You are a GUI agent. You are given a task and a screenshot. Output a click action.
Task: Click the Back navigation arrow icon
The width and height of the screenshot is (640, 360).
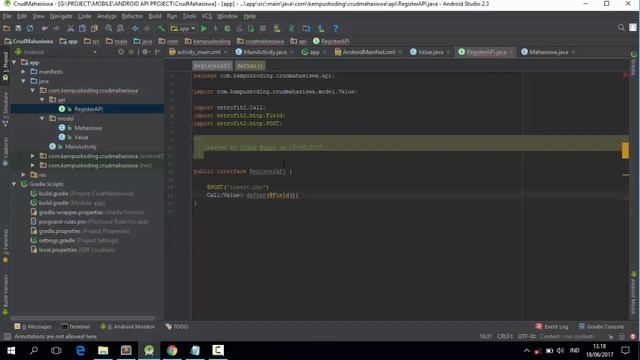click(x=135, y=28)
